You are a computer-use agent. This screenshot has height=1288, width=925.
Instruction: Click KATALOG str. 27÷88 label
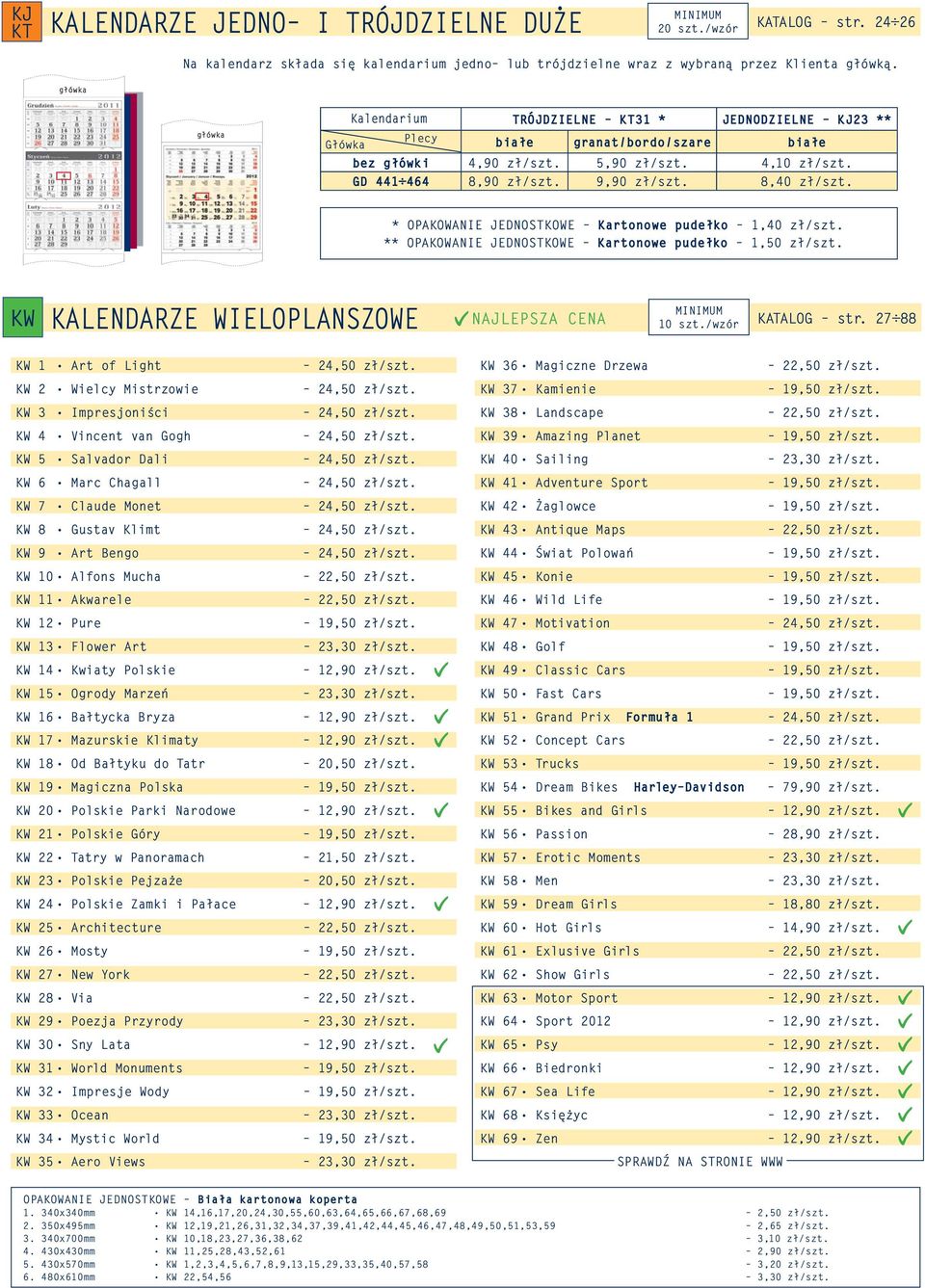(837, 318)
